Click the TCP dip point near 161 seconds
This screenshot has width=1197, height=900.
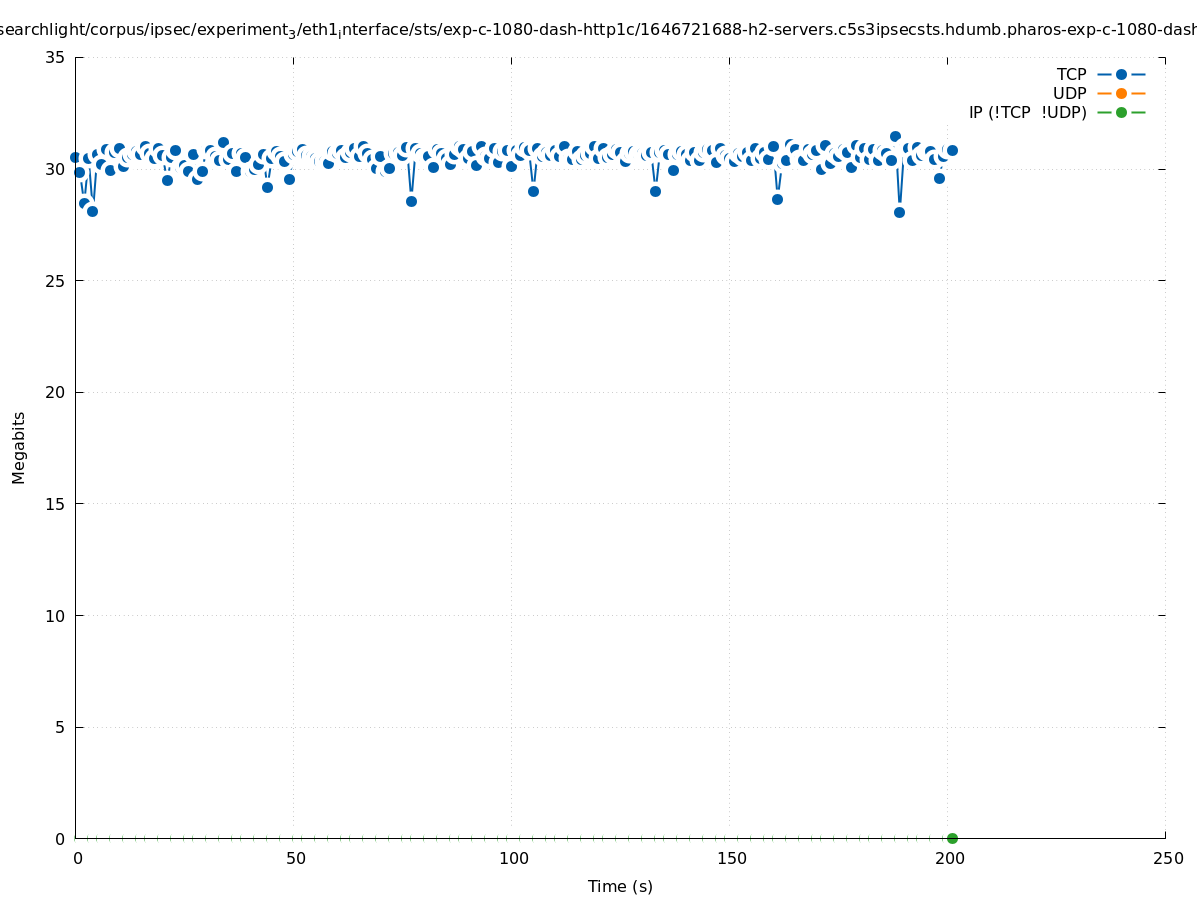coord(777,199)
